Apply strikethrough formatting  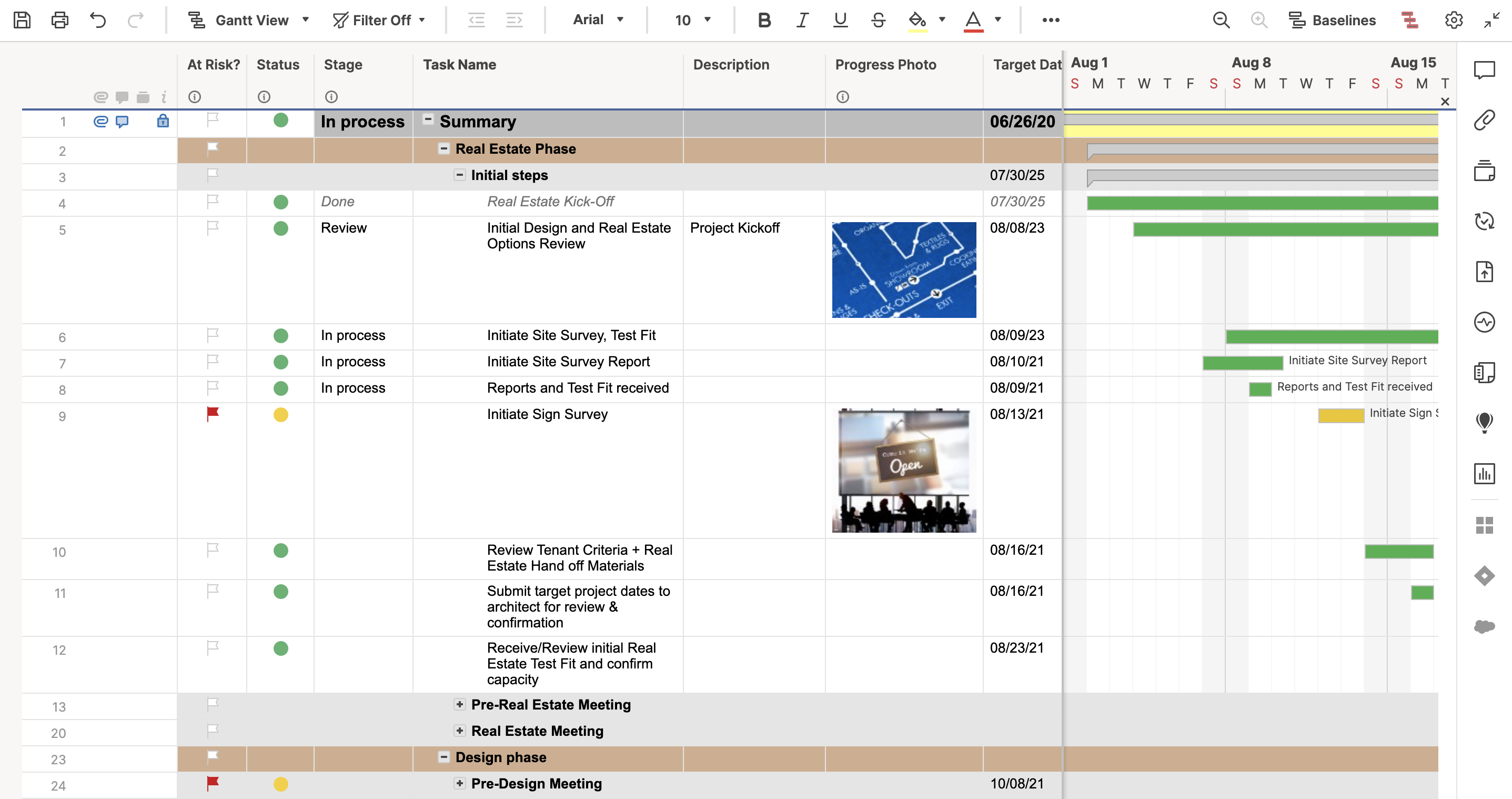(x=878, y=19)
